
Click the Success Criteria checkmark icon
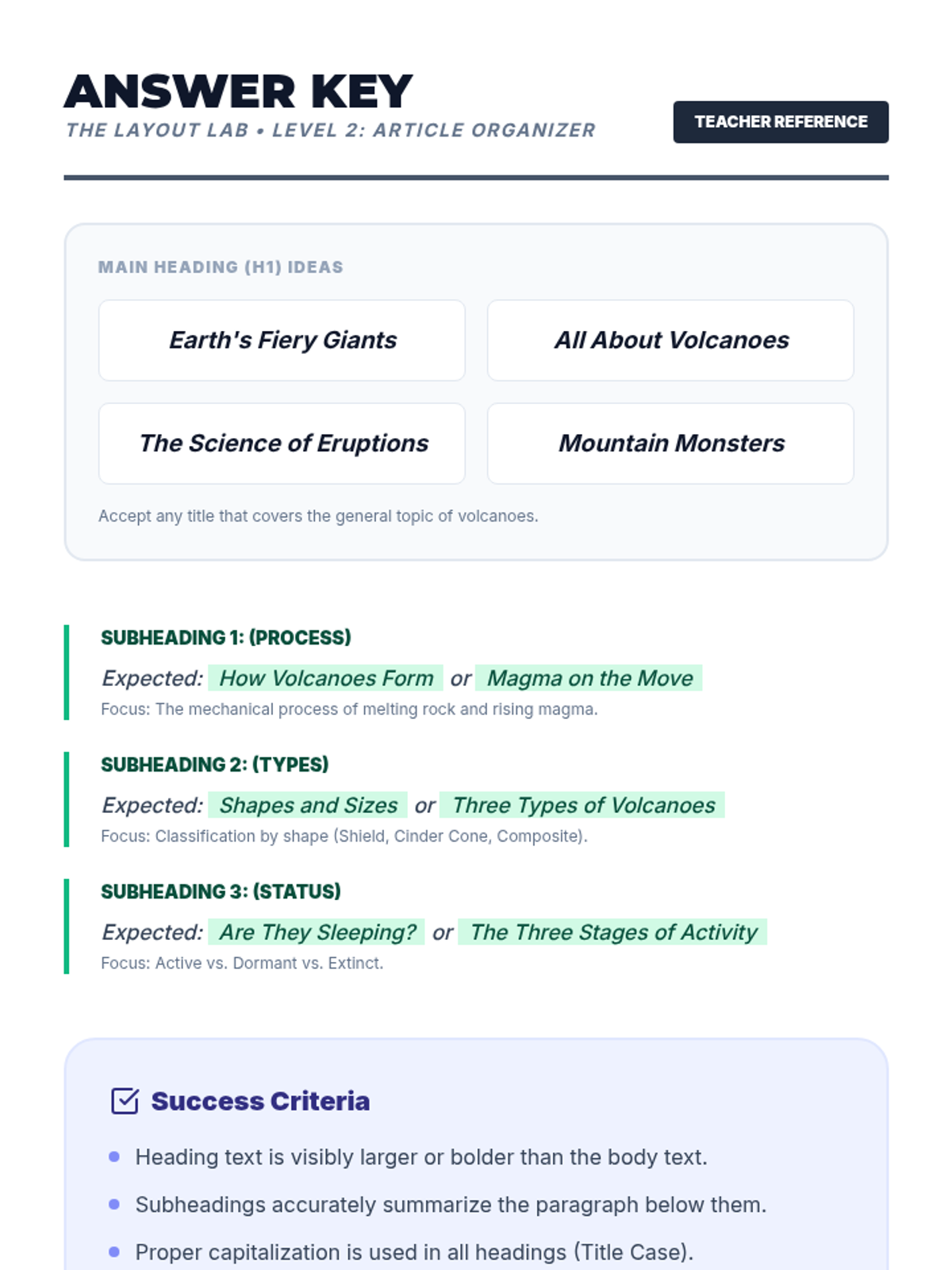pyautogui.click(x=125, y=1101)
